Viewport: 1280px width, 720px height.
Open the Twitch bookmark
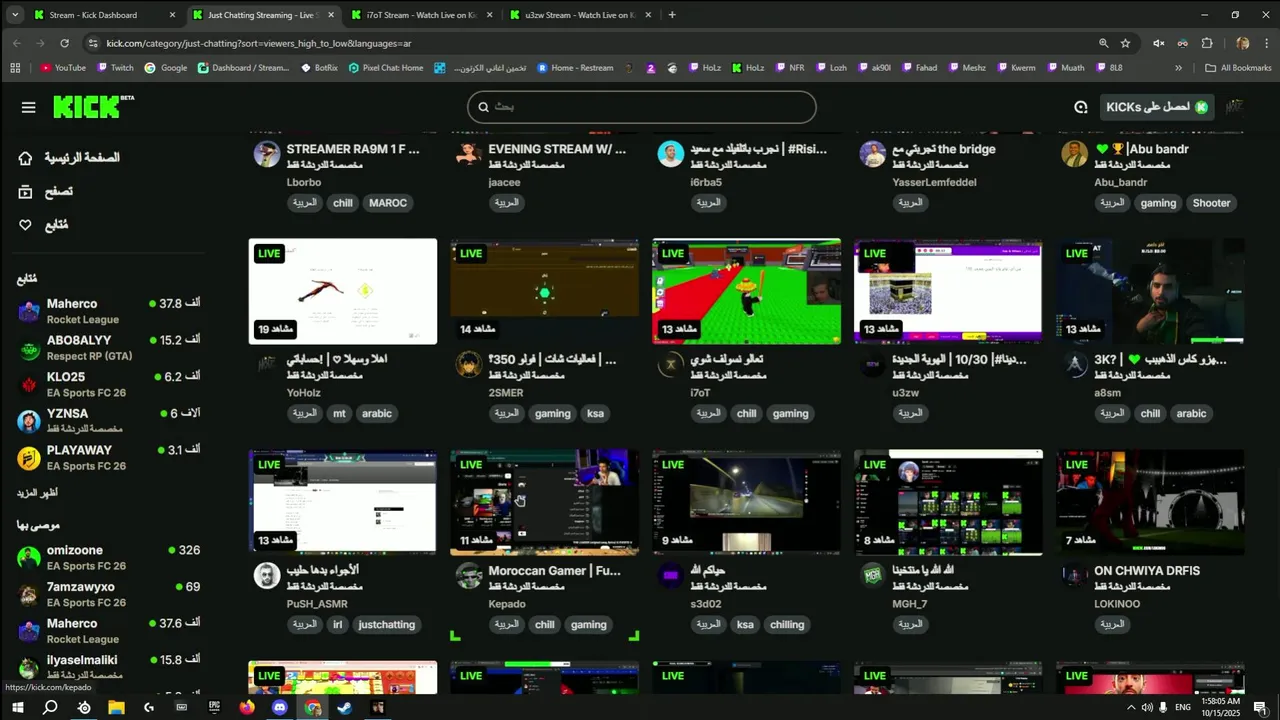coord(114,68)
